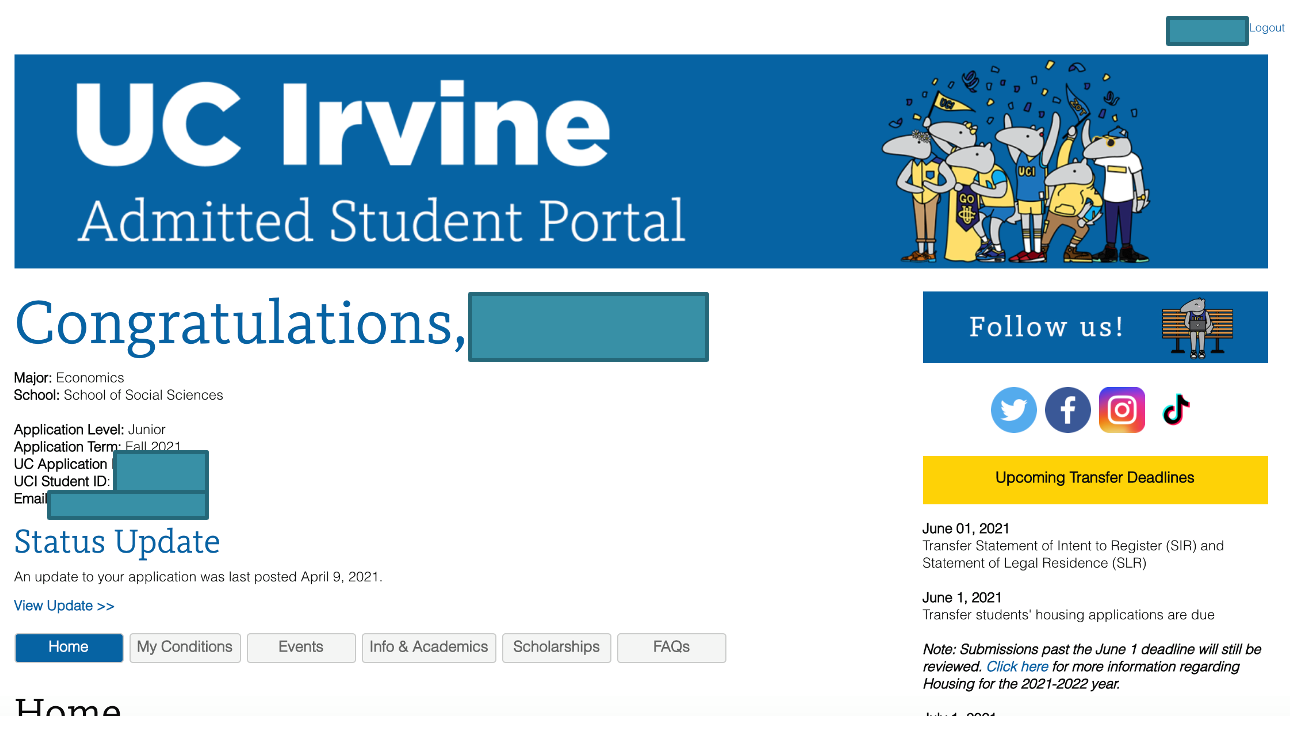Click the View Update >> link

pos(64,606)
